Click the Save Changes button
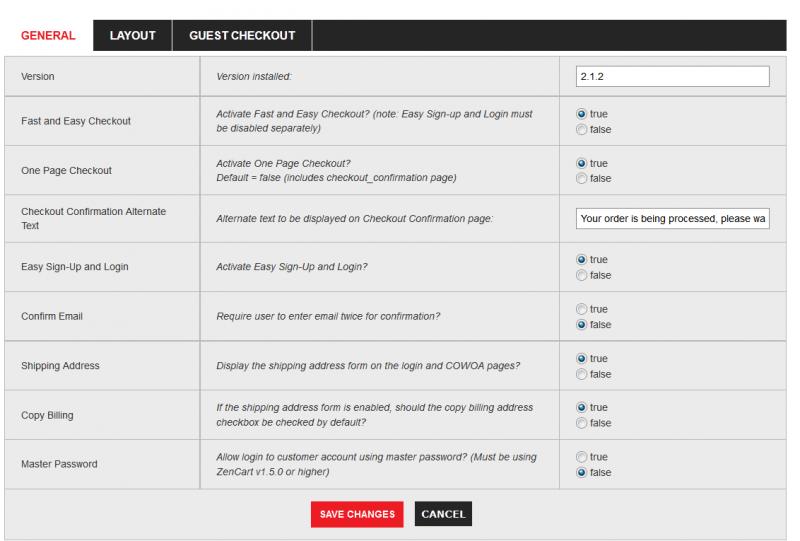 coord(357,514)
